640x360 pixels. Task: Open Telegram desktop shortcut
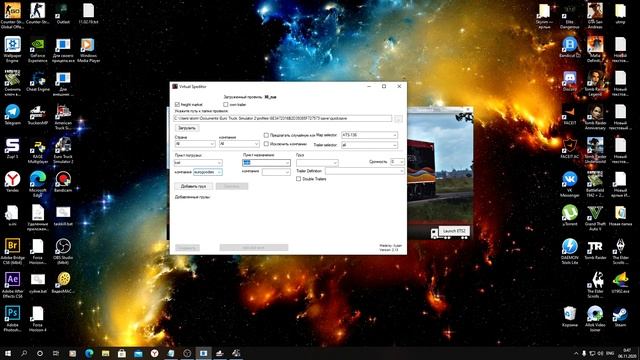point(12,115)
